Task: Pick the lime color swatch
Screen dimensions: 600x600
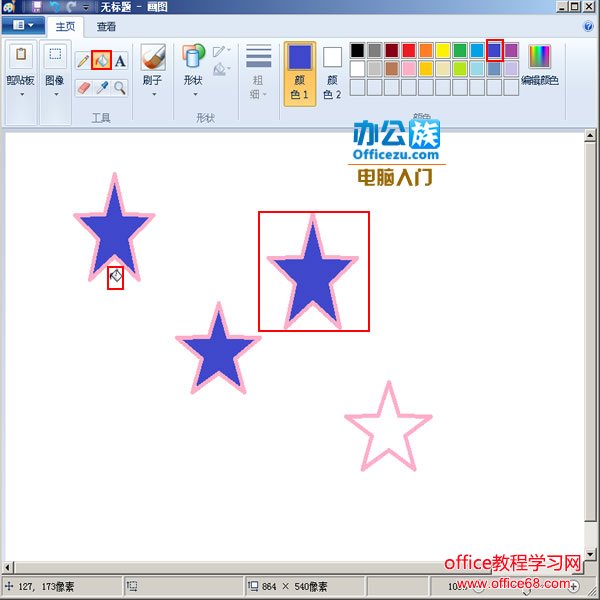Action: pyautogui.click(x=460, y=69)
